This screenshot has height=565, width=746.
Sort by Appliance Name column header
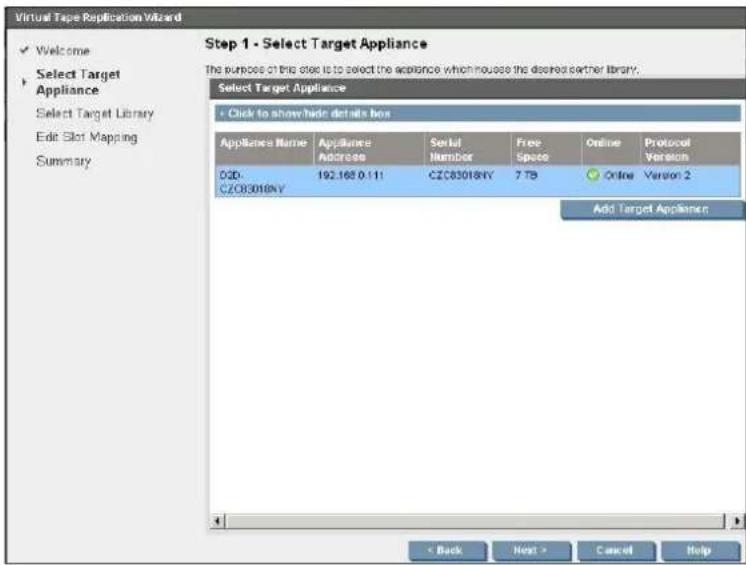[264, 149]
